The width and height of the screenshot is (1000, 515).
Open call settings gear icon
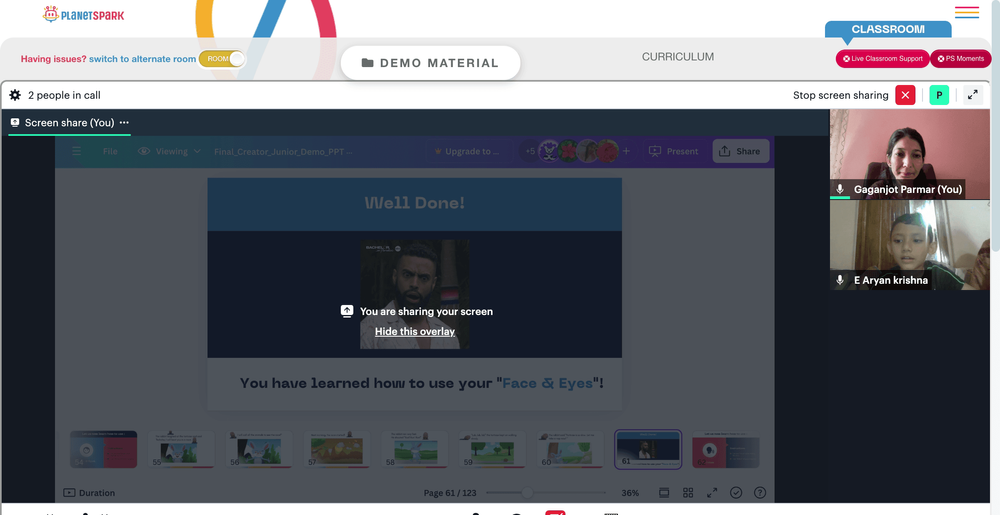pos(15,95)
